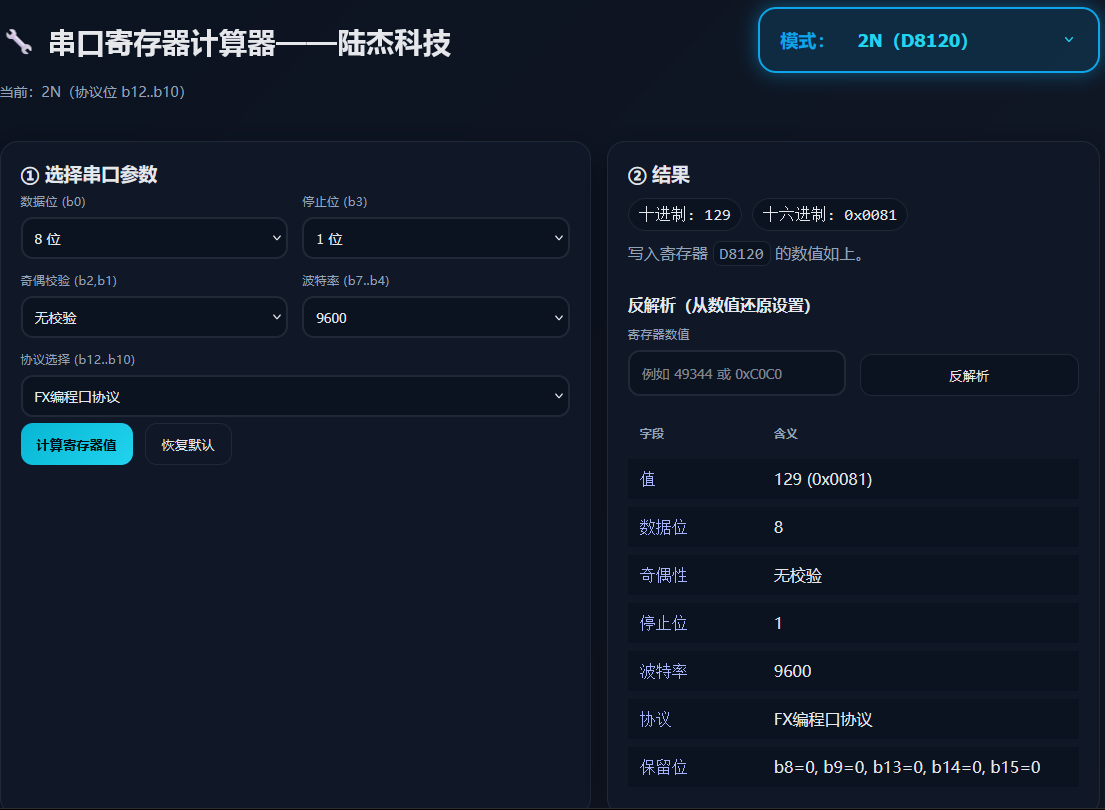
Task: Click the D8120 register code badge
Action: [x=741, y=255]
